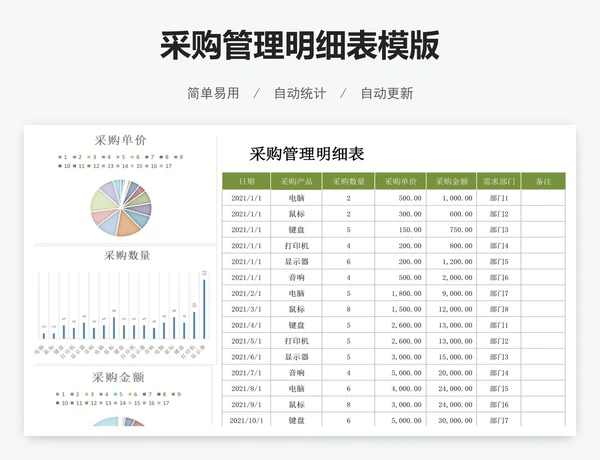Screen dimensions: 600x460
Task: Click the date cell 2021/5/1
Action: (246, 341)
